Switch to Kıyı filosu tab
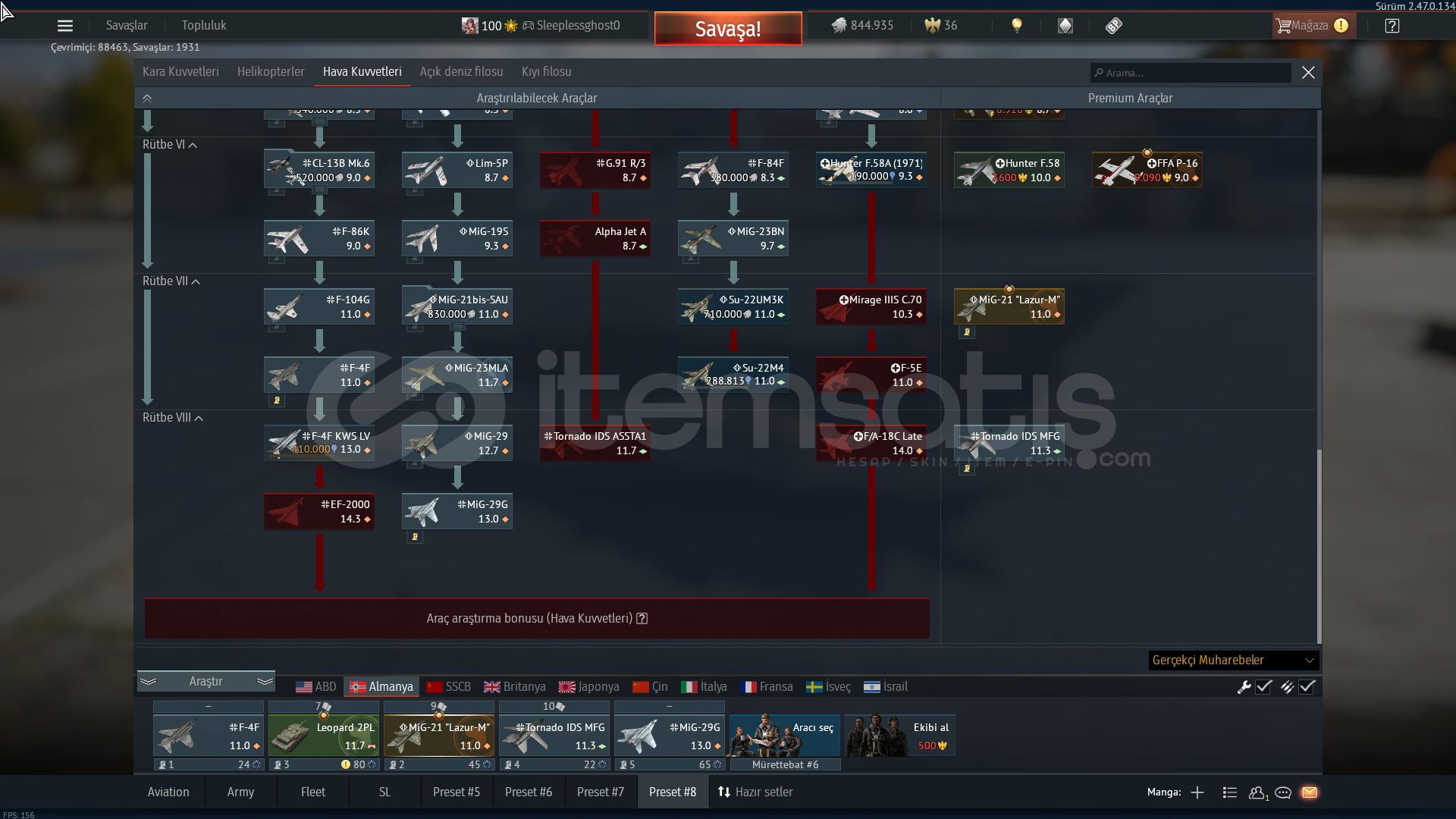The image size is (1456, 819). [547, 72]
